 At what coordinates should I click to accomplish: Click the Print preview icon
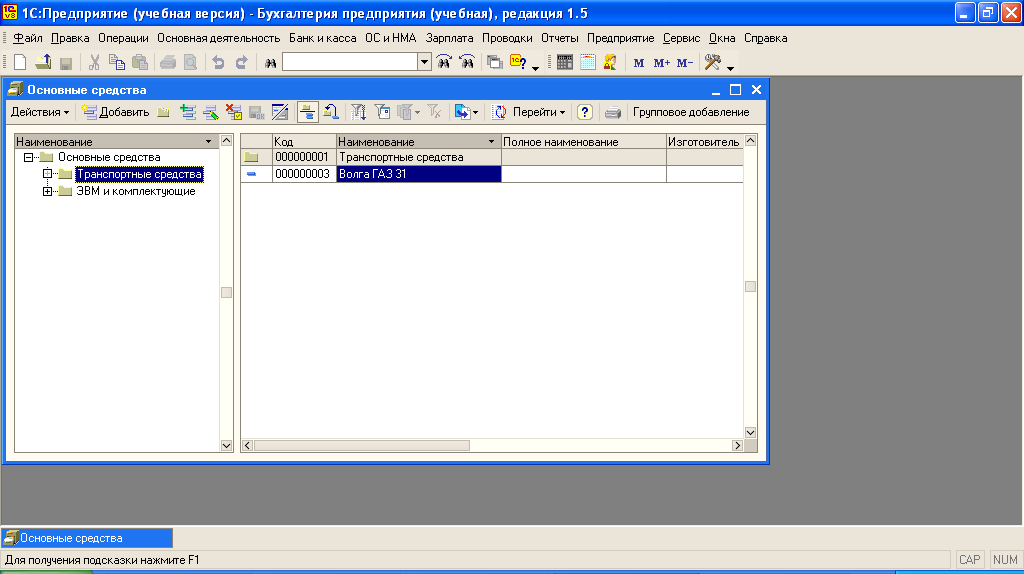point(190,62)
